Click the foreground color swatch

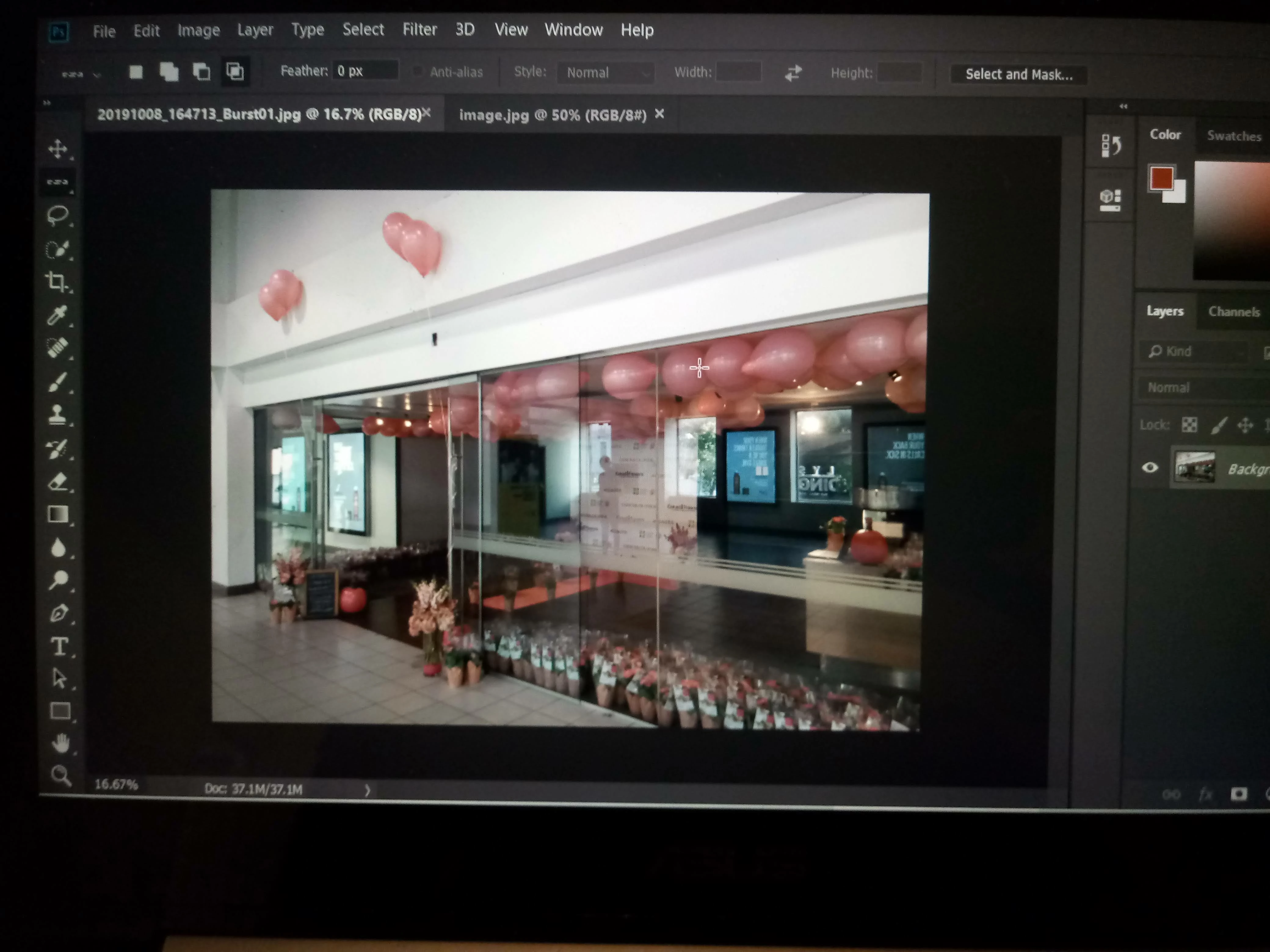coord(1161,178)
